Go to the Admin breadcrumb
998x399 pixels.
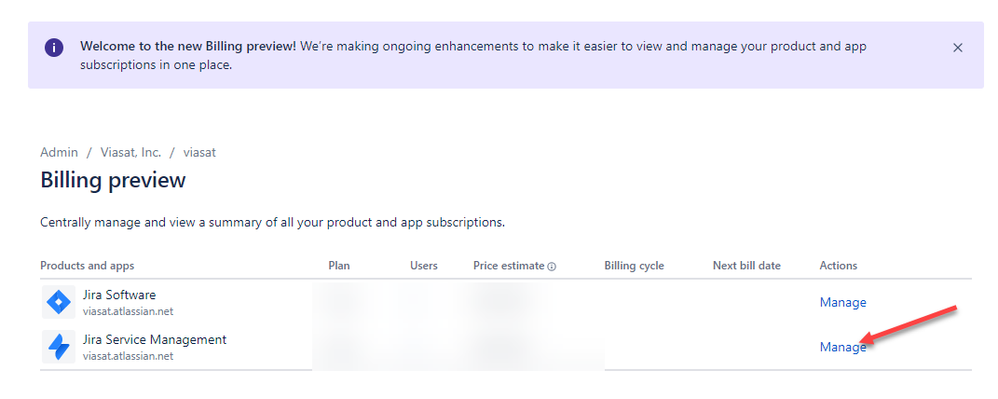[59, 153]
